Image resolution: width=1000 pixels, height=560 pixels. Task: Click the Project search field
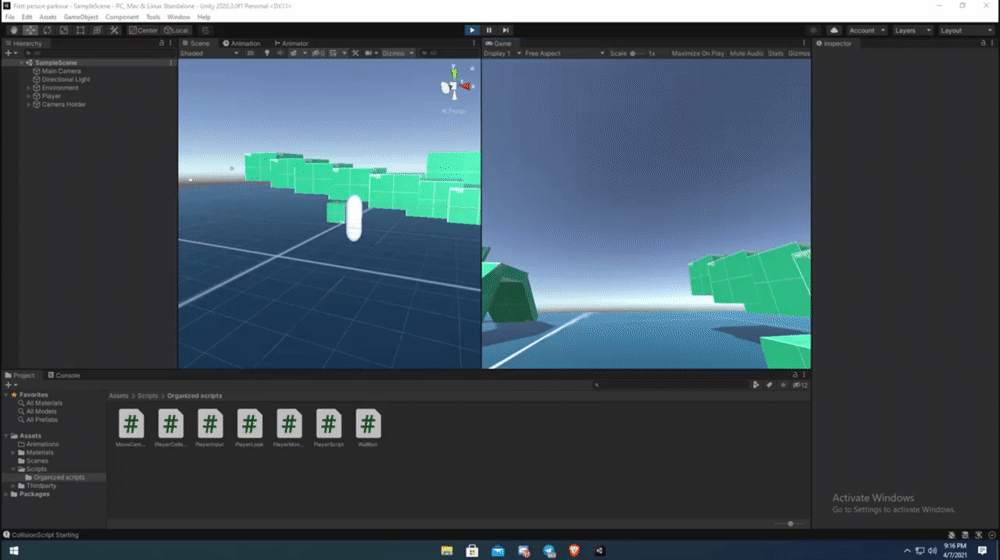(670, 385)
